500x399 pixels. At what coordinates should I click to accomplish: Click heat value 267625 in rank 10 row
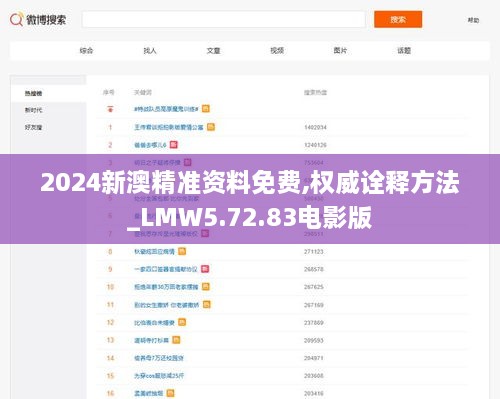click(x=314, y=287)
